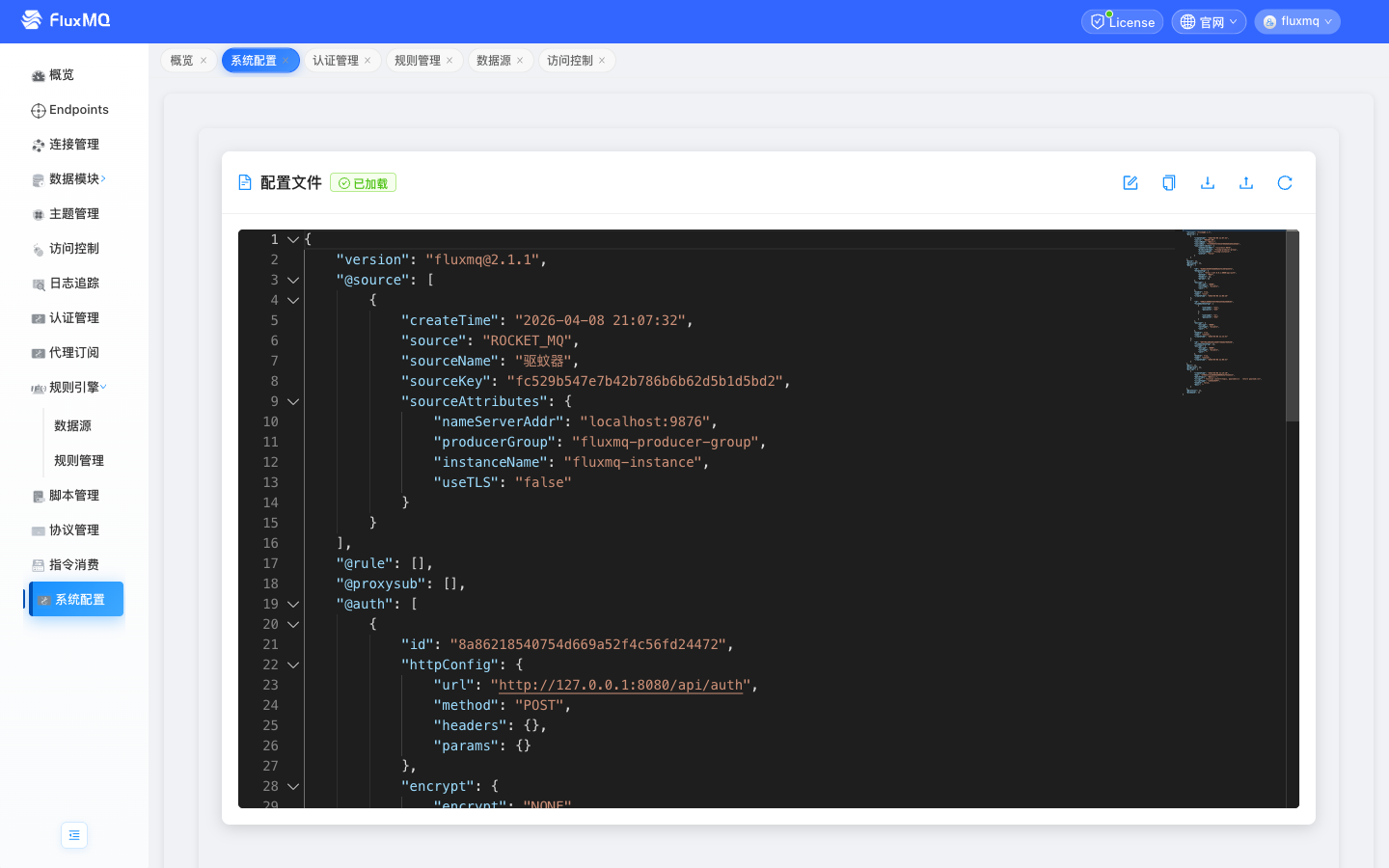Image resolution: width=1389 pixels, height=868 pixels.
Task: Collapse sourceAttributes fold arrow at line 9
Action: tap(293, 401)
